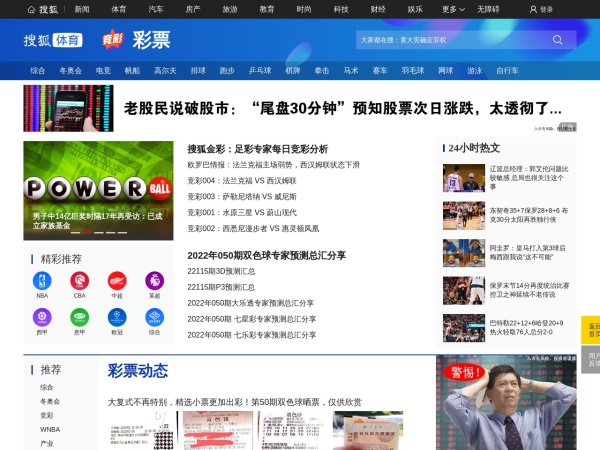Click the search magnifier icon
The width and height of the screenshot is (600, 450).
point(558,40)
